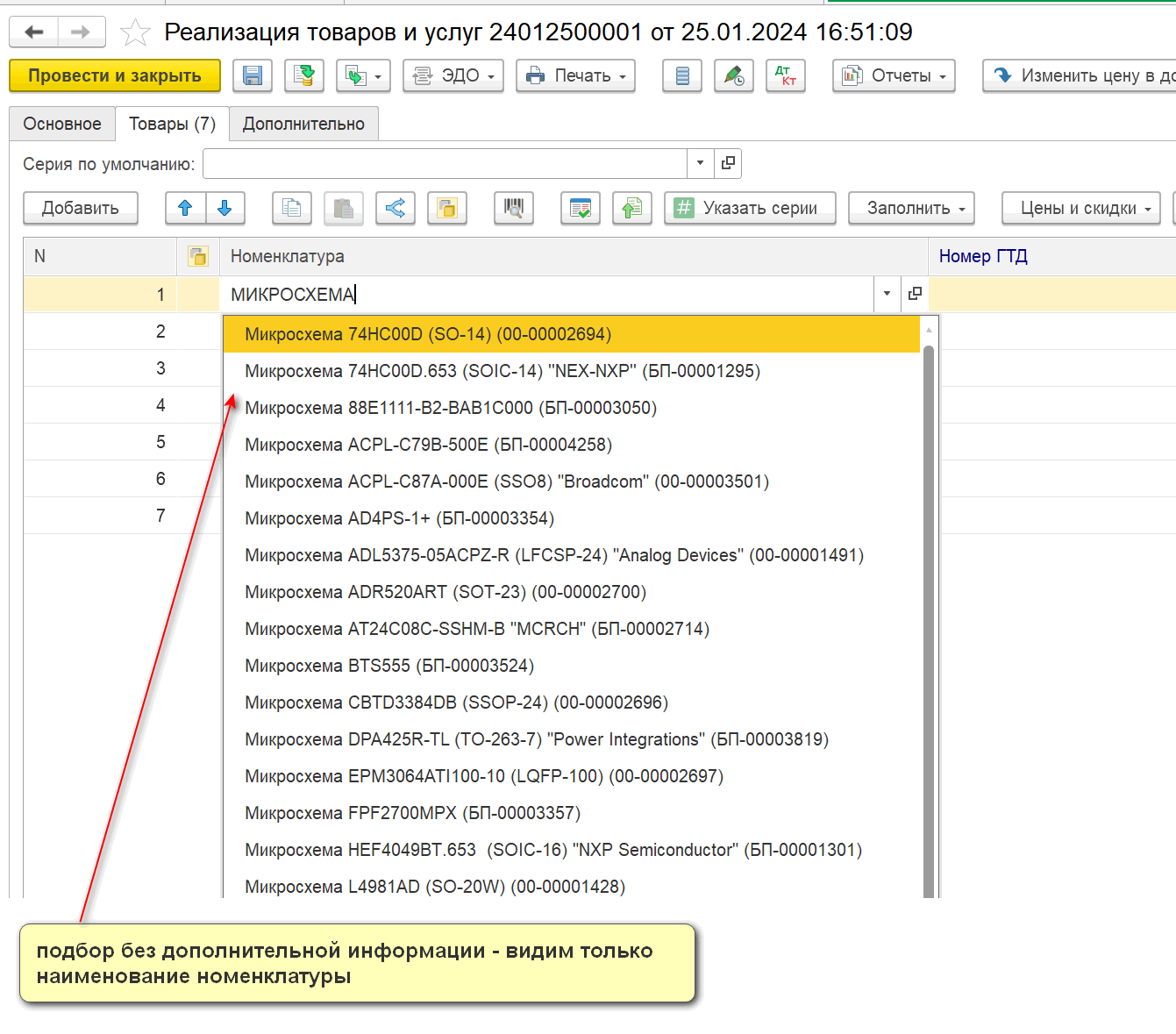This screenshot has width=1176, height=1034.
Task: Click the copy rows icon
Action: (x=292, y=209)
